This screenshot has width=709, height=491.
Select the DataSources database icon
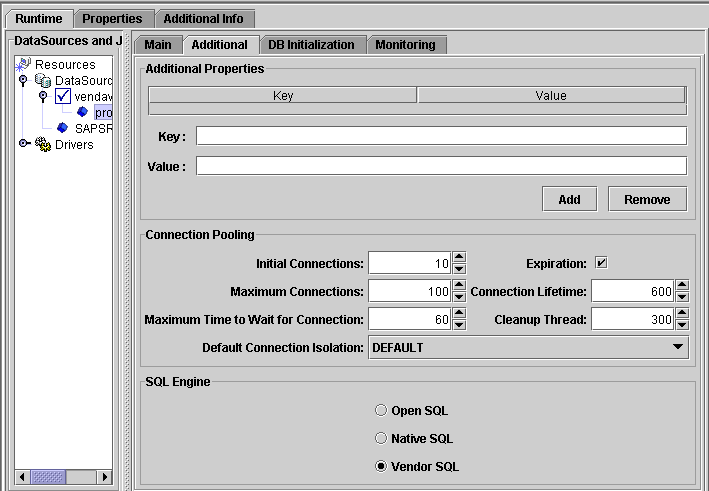pyautogui.click(x=43, y=80)
